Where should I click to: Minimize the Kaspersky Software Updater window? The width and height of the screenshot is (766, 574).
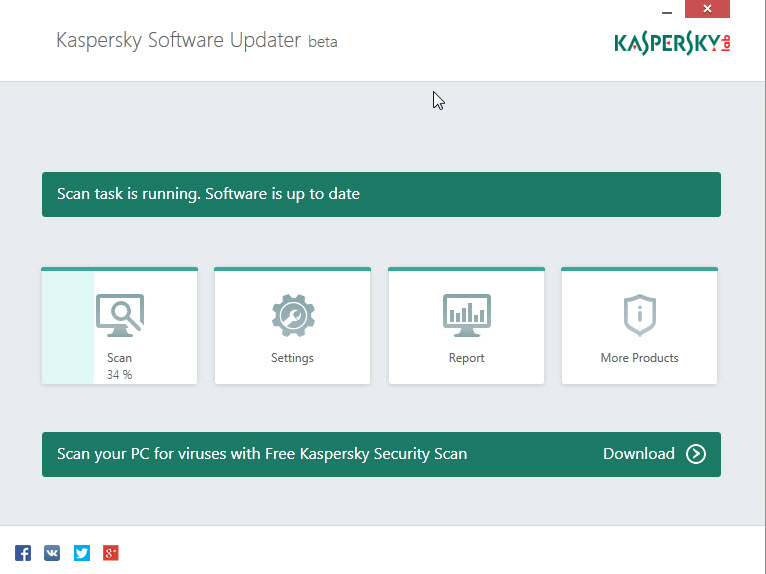point(667,11)
